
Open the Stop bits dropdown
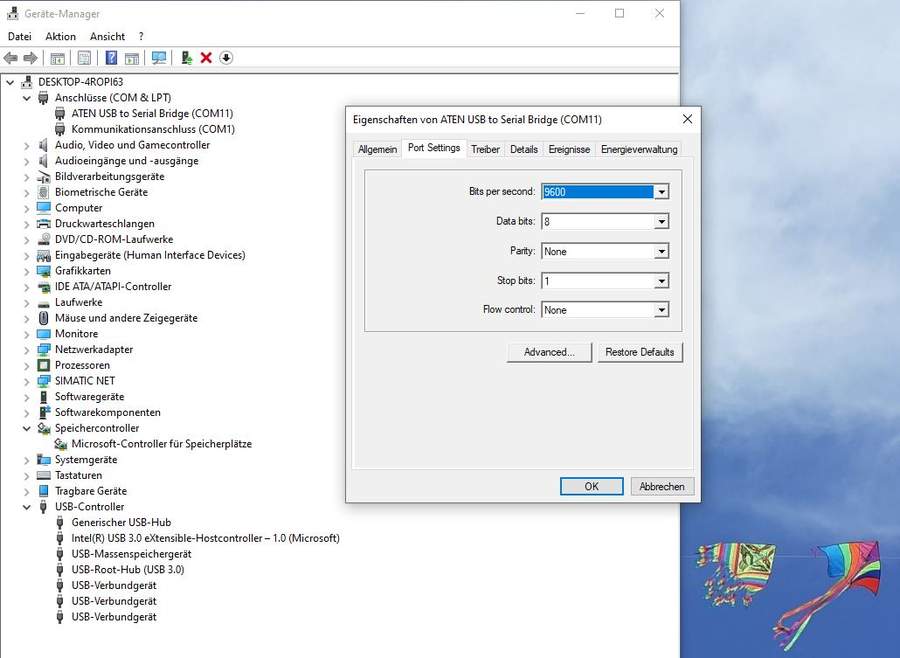coord(661,281)
